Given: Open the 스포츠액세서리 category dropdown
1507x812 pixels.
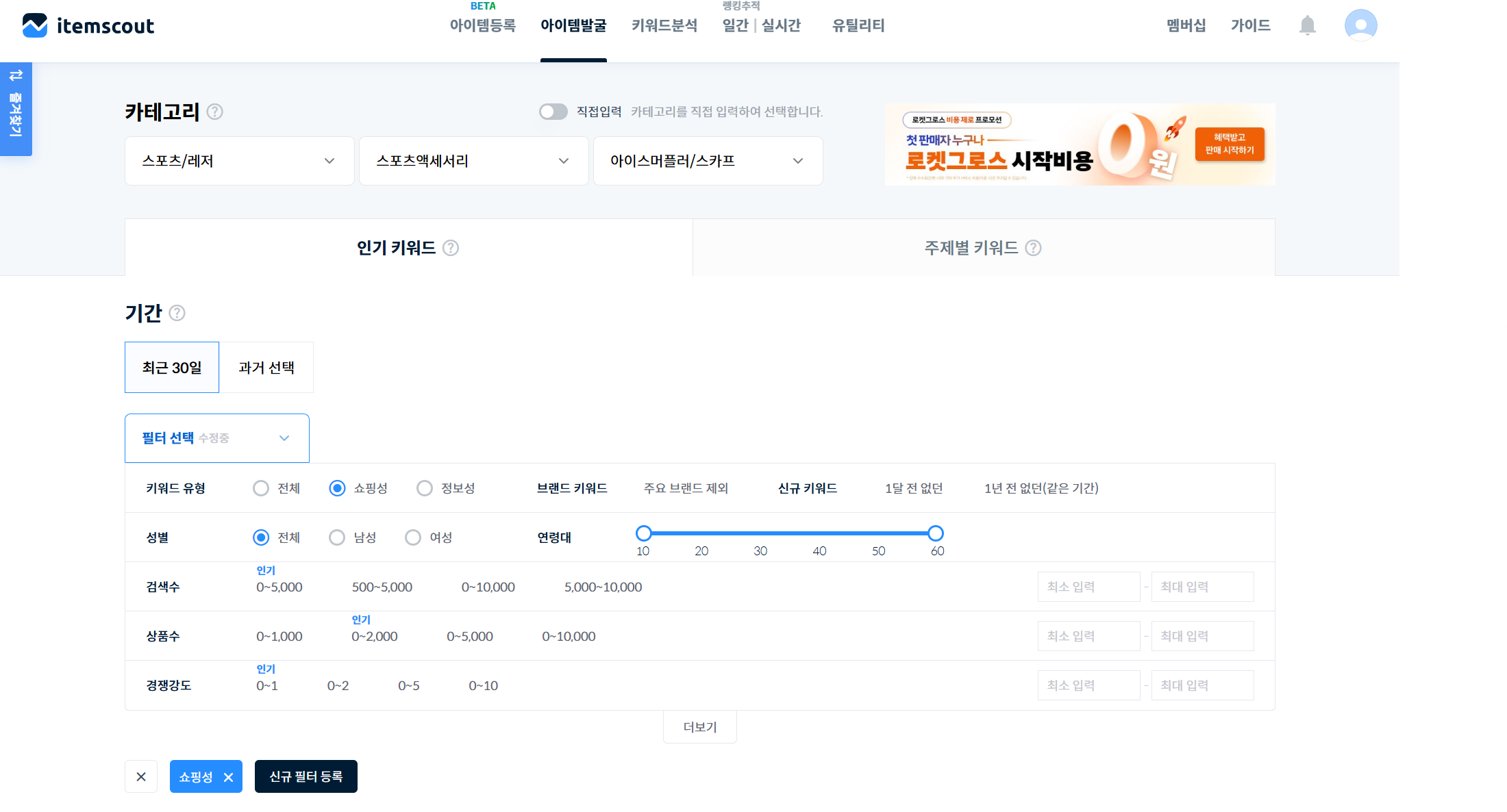Looking at the screenshot, I should coord(474,161).
